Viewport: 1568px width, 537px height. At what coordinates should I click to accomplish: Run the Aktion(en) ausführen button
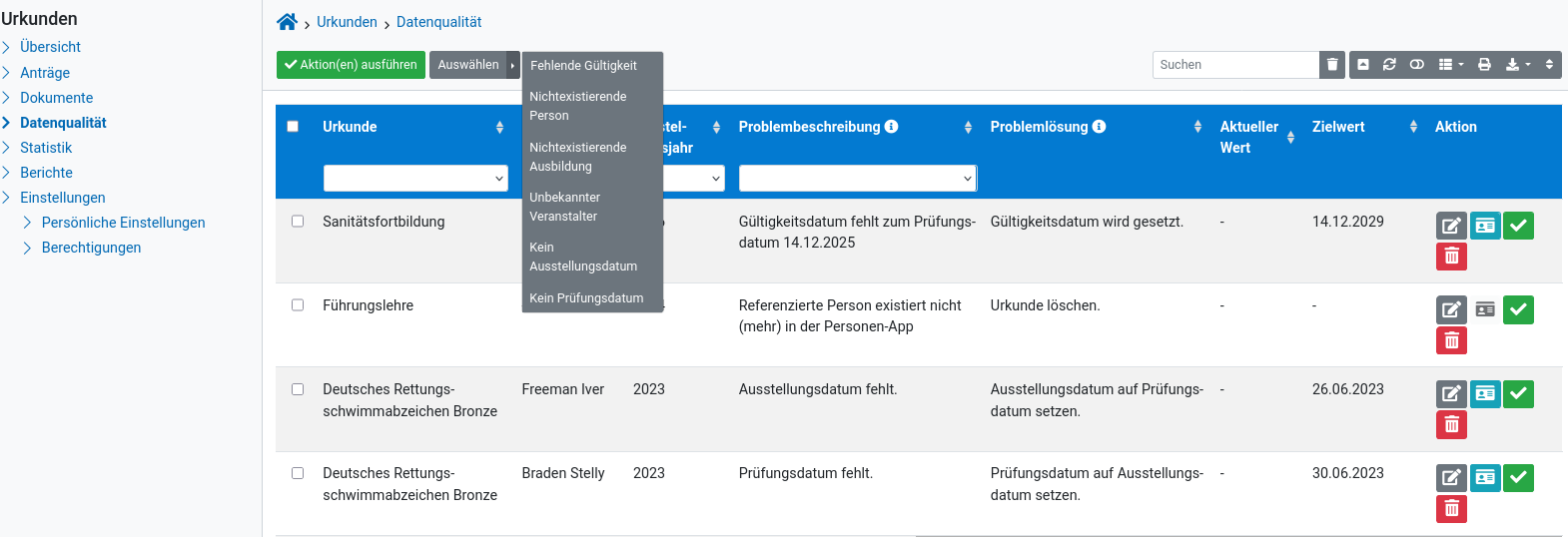tap(351, 65)
